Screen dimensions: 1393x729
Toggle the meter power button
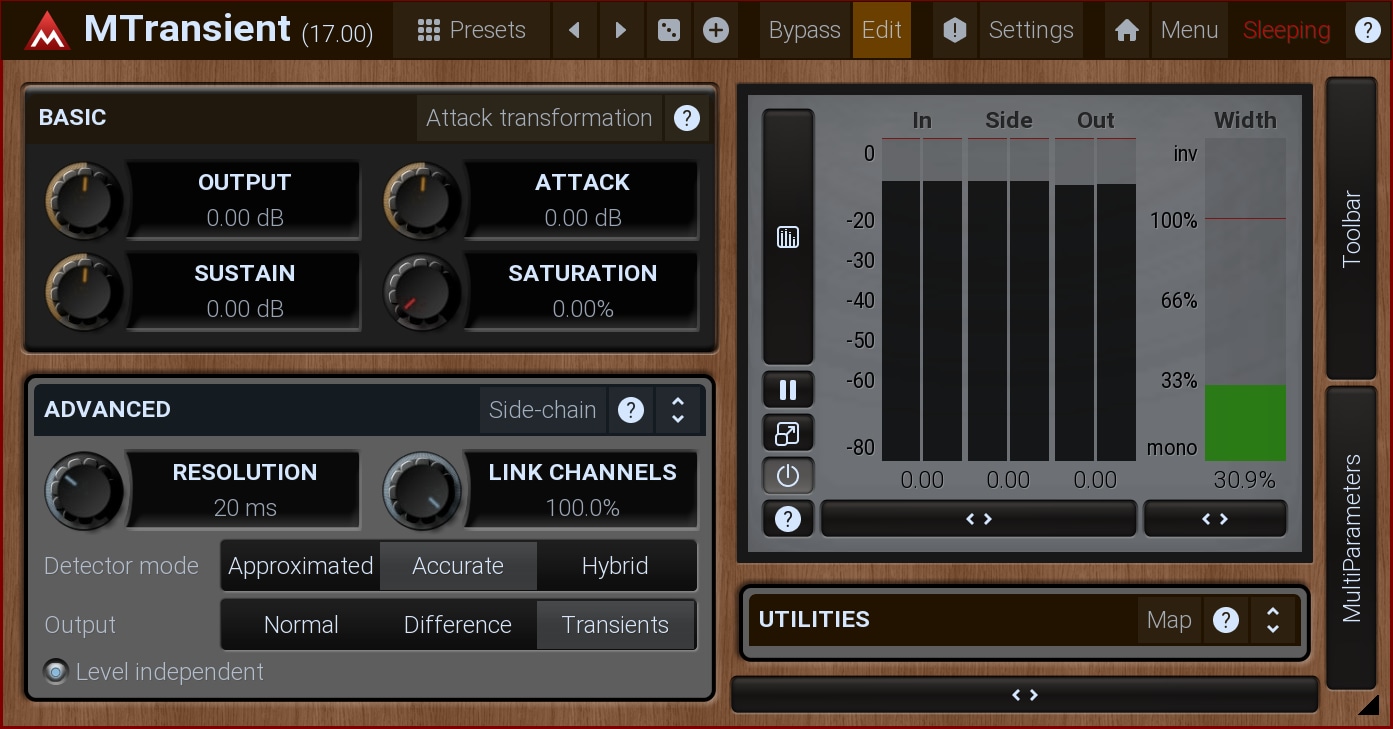click(x=788, y=476)
